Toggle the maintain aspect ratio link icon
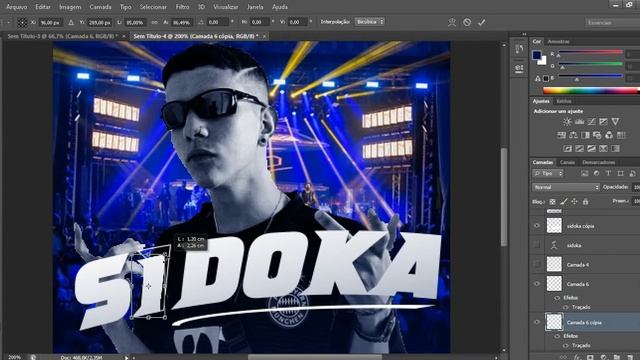Screen dimensions: 640x360 point(154,22)
